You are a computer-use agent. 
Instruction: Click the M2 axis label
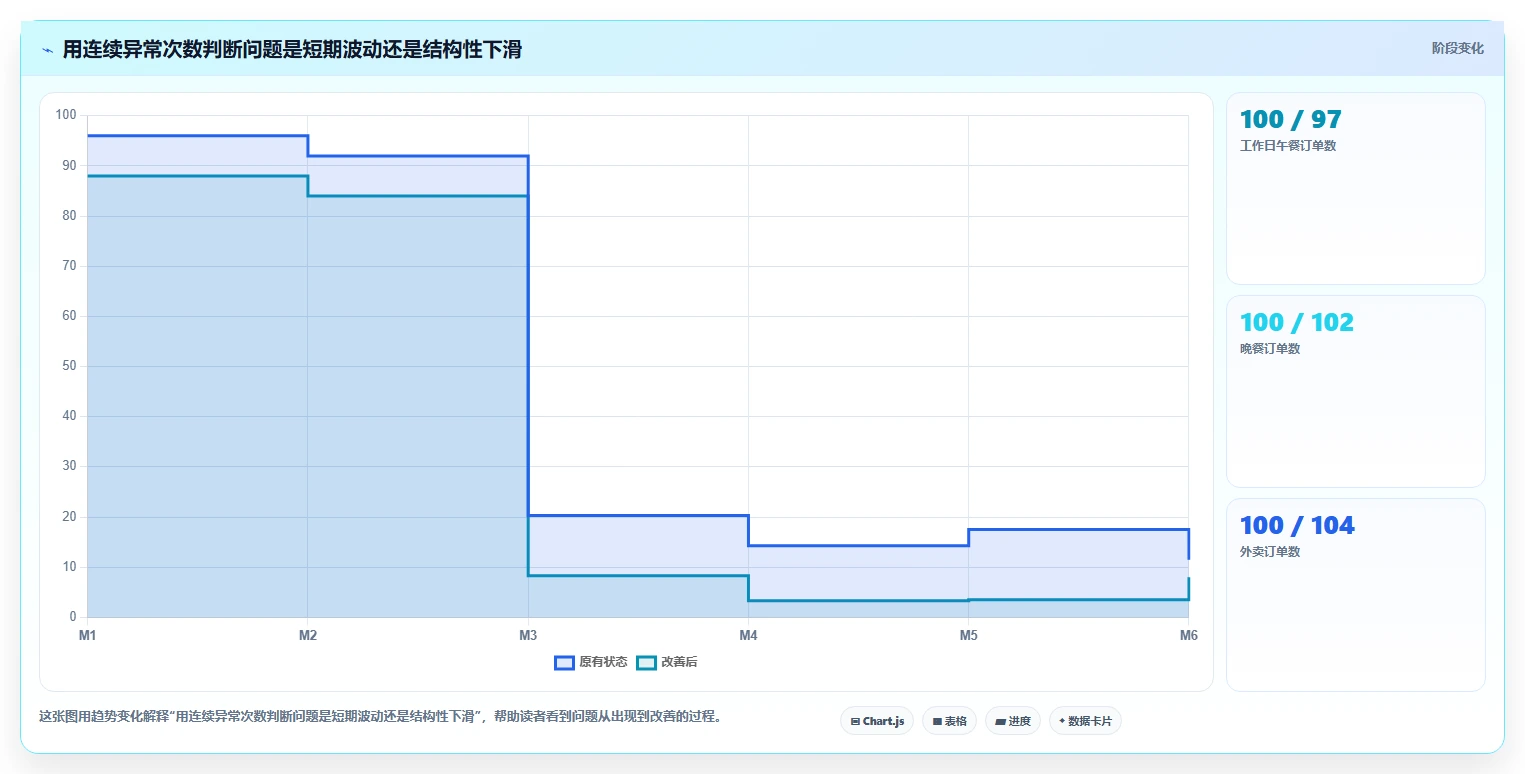308,635
